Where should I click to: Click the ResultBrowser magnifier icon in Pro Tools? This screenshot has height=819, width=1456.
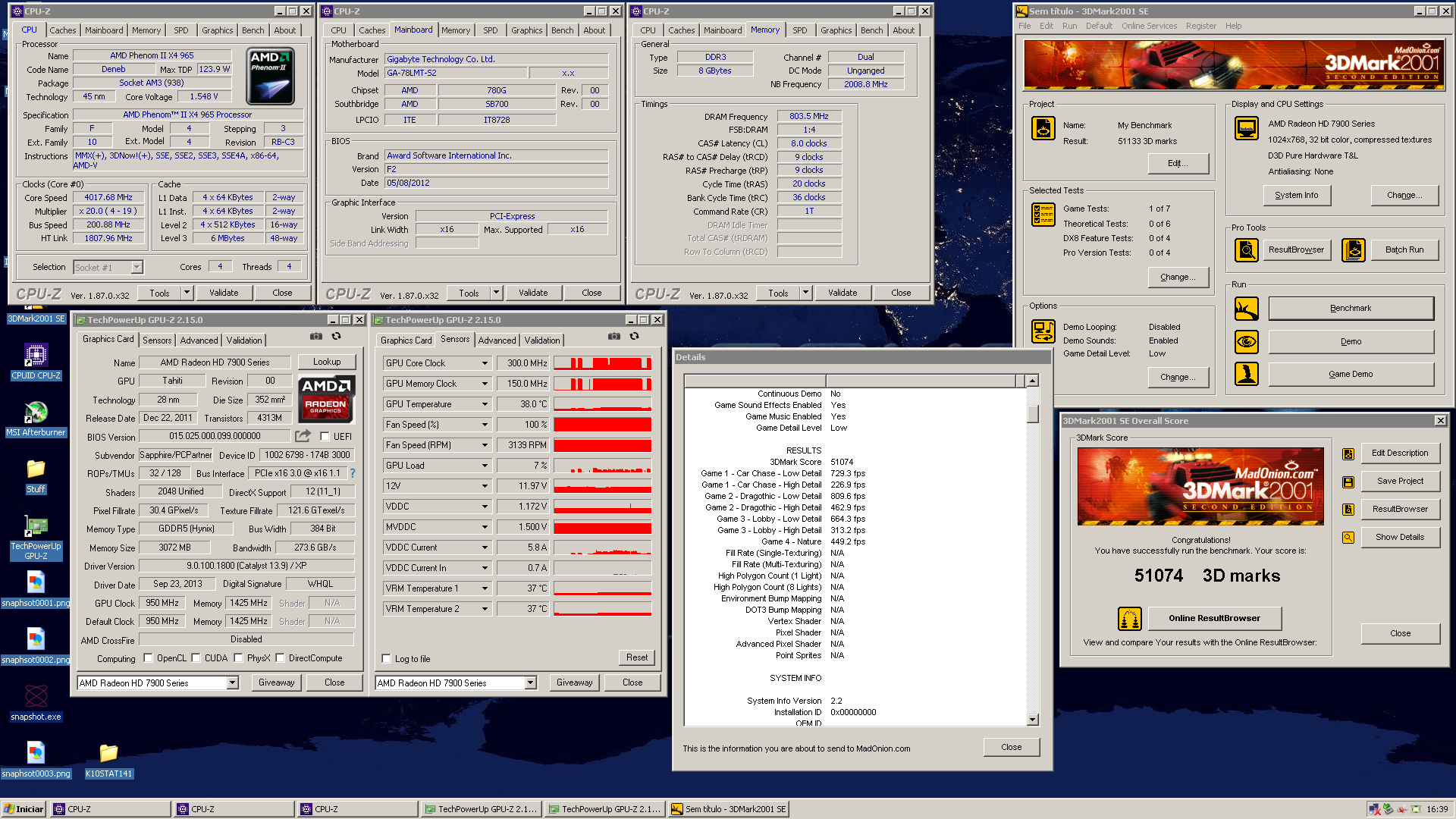click(x=1246, y=249)
